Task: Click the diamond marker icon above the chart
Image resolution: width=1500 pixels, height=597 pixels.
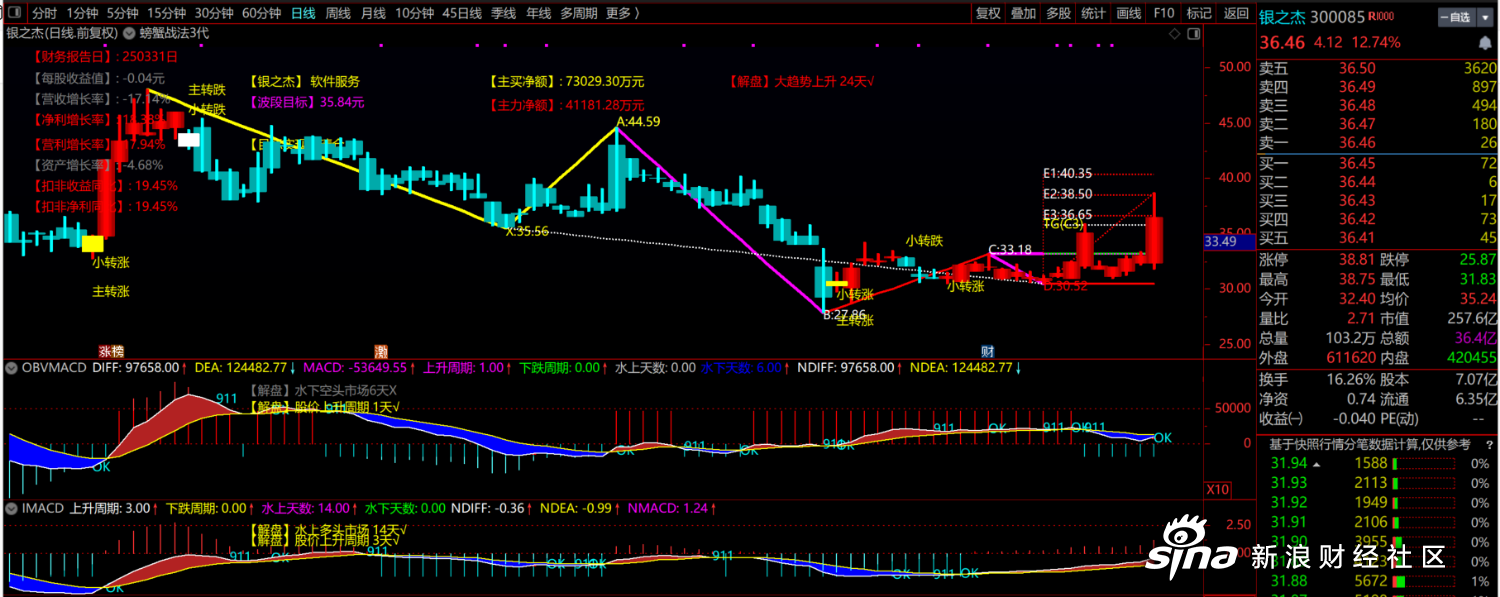Action: point(1174,34)
